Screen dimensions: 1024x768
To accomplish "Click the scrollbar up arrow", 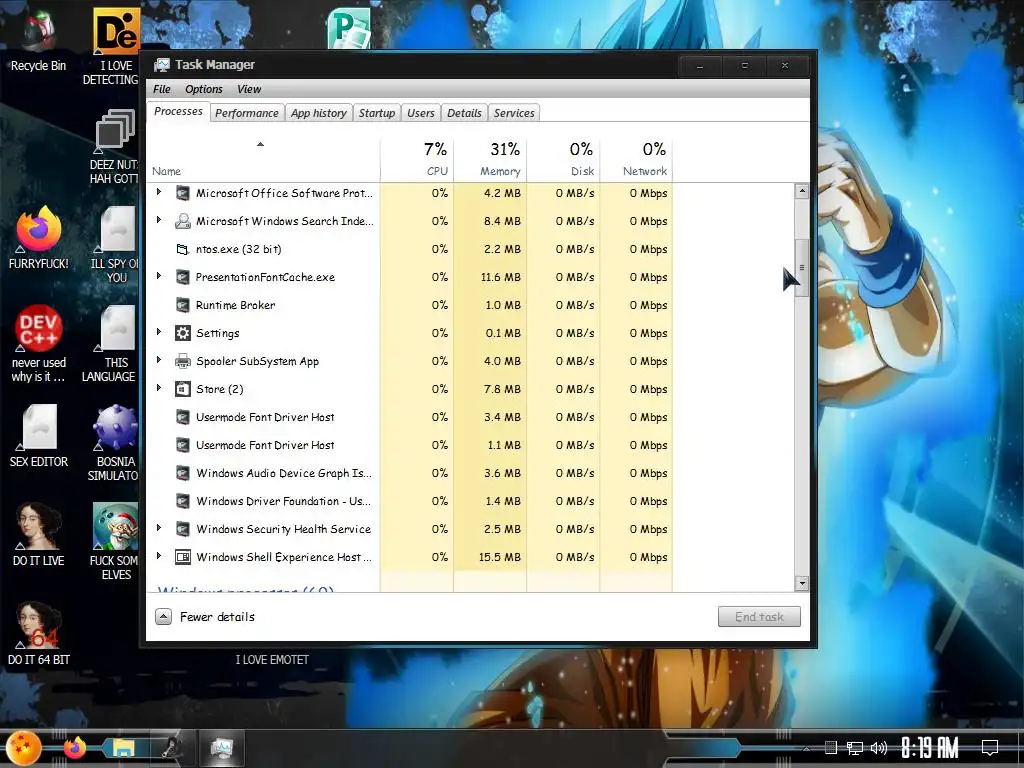I will 802,191.
